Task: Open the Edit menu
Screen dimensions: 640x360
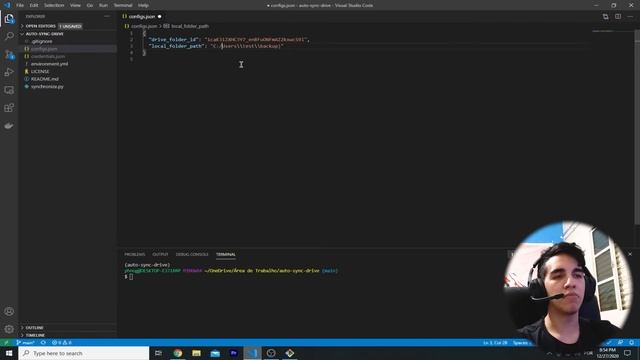Action: coord(34,5)
